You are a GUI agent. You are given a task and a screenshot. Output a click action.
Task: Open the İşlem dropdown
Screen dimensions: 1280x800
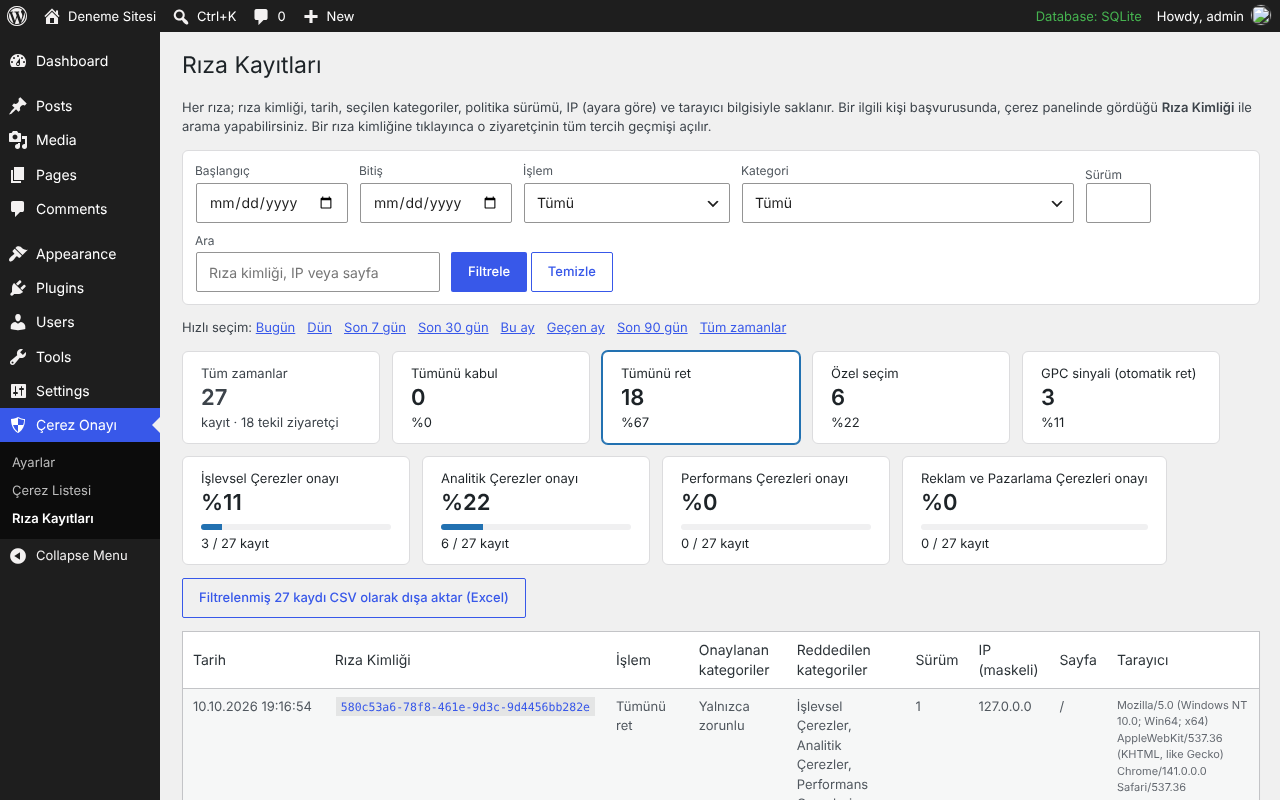627,203
